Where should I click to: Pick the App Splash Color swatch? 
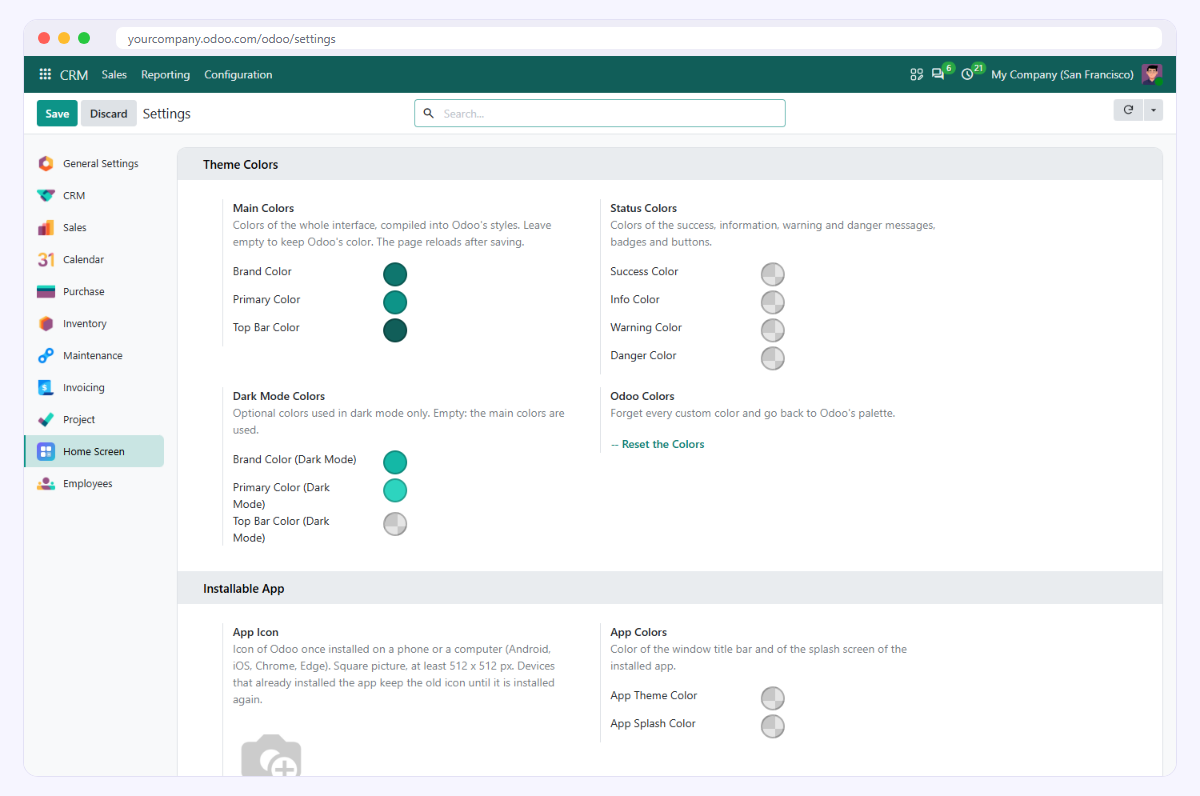pos(773,726)
